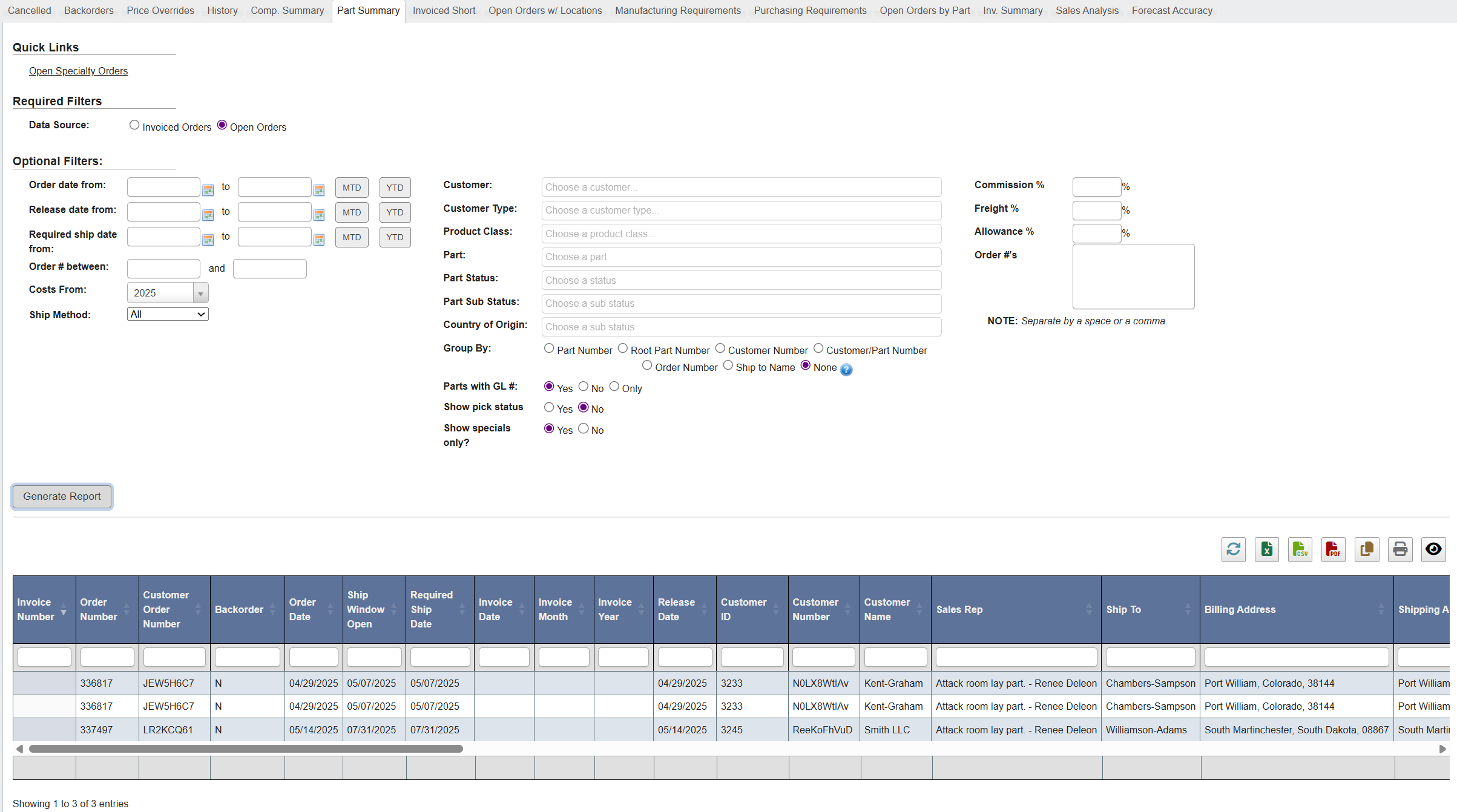Open the Open Specialty Orders link

[x=78, y=71]
